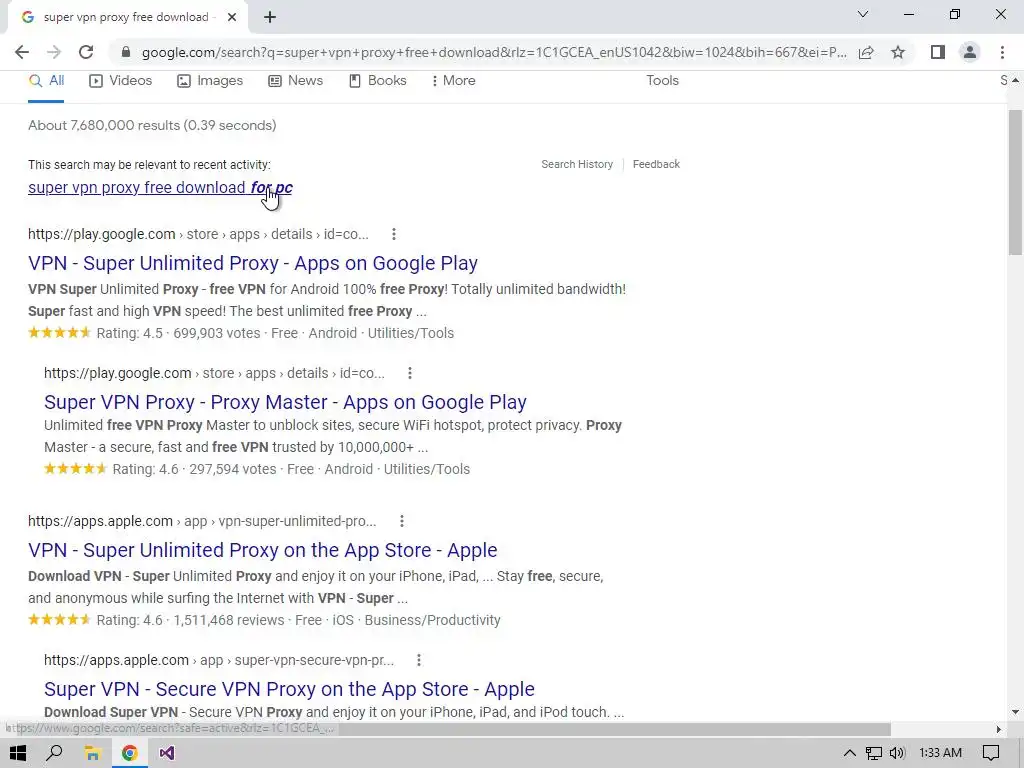Open the browser side panel
This screenshot has height=768, width=1024.
pos(938,52)
